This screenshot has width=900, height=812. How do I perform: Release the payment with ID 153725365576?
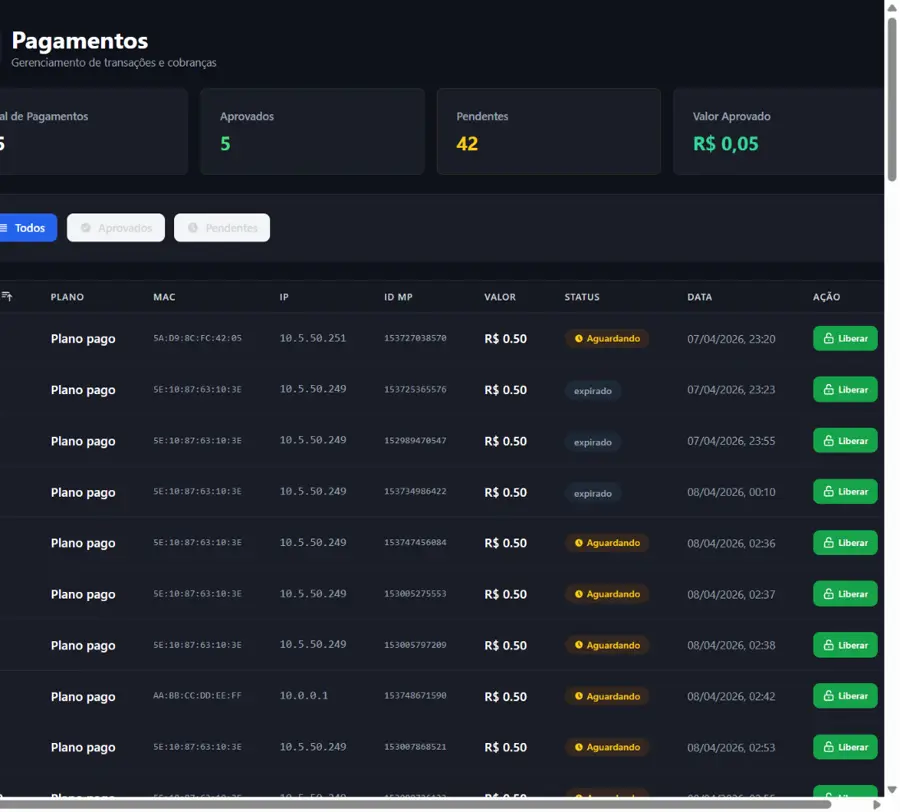point(845,390)
